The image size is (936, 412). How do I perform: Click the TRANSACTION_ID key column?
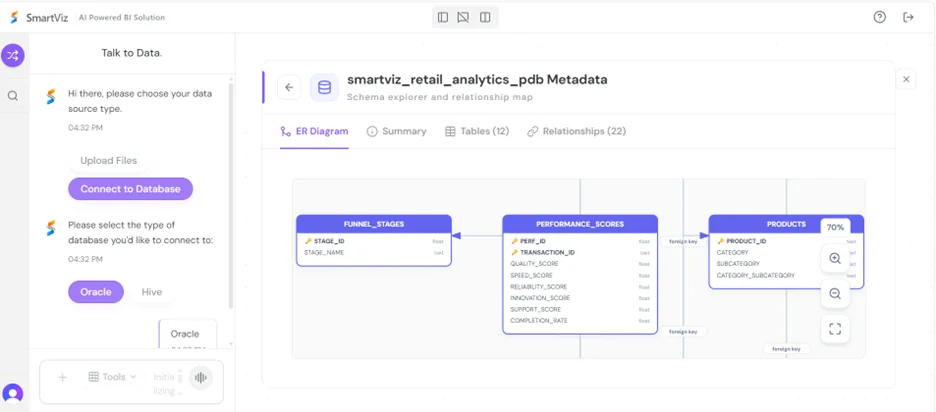tap(580, 253)
